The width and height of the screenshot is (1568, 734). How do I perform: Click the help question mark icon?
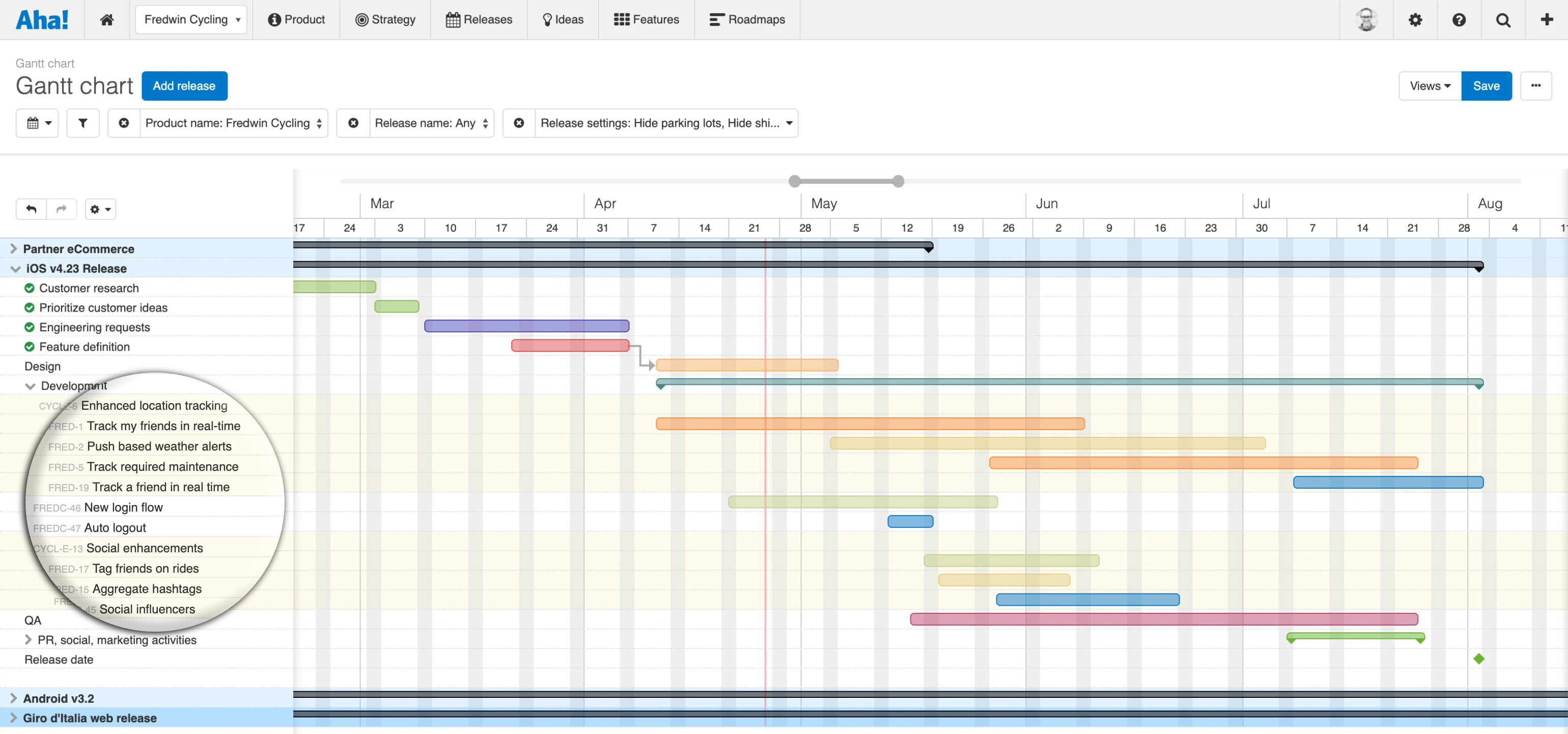pos(1459,19)
